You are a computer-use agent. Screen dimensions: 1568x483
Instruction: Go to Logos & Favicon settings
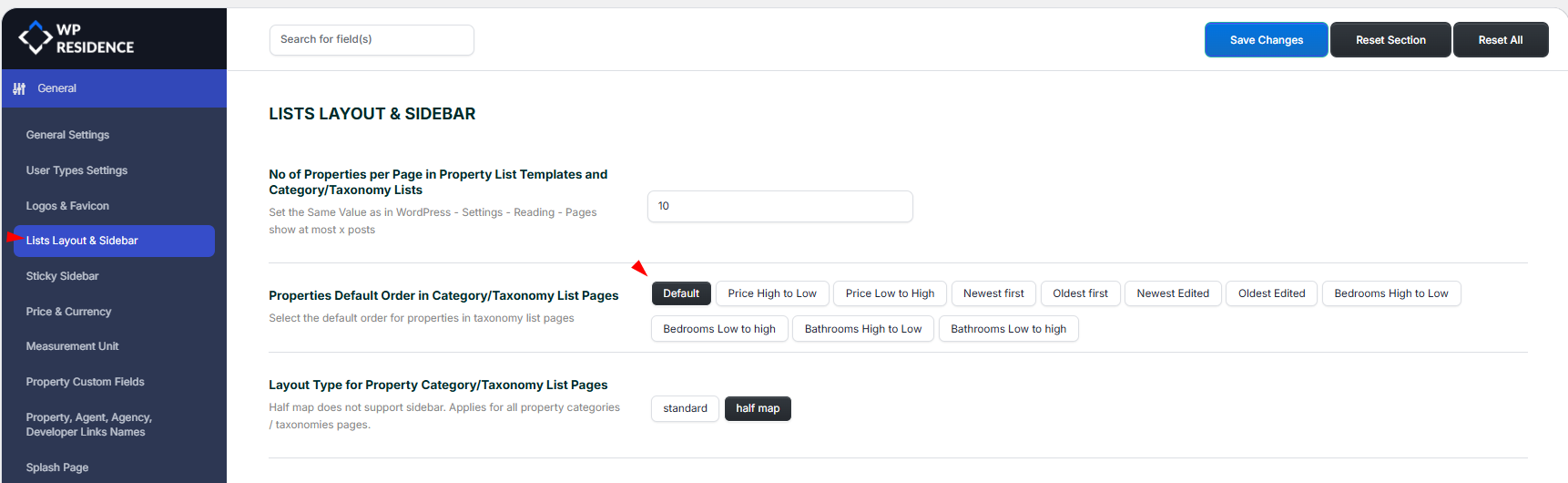(67, 206)
